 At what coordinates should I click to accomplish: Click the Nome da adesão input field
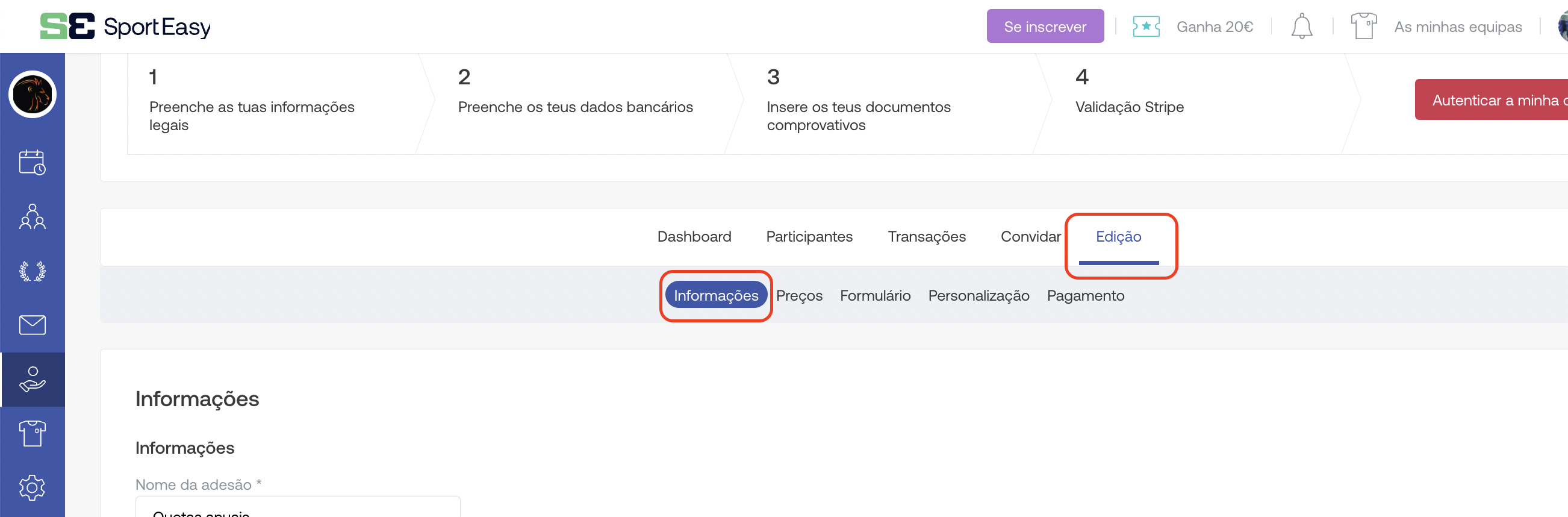coord(297,509)
